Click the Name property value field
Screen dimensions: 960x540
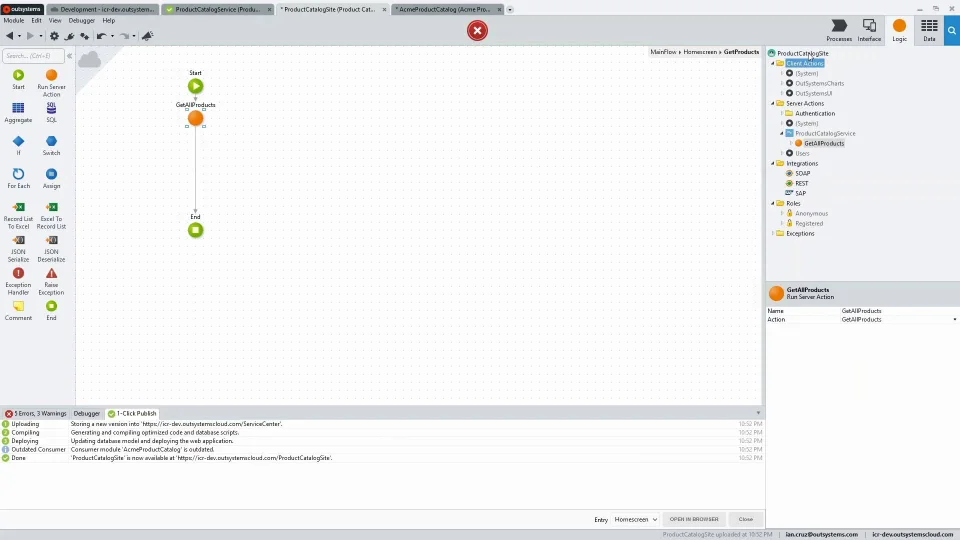click(x=898, y=311)
